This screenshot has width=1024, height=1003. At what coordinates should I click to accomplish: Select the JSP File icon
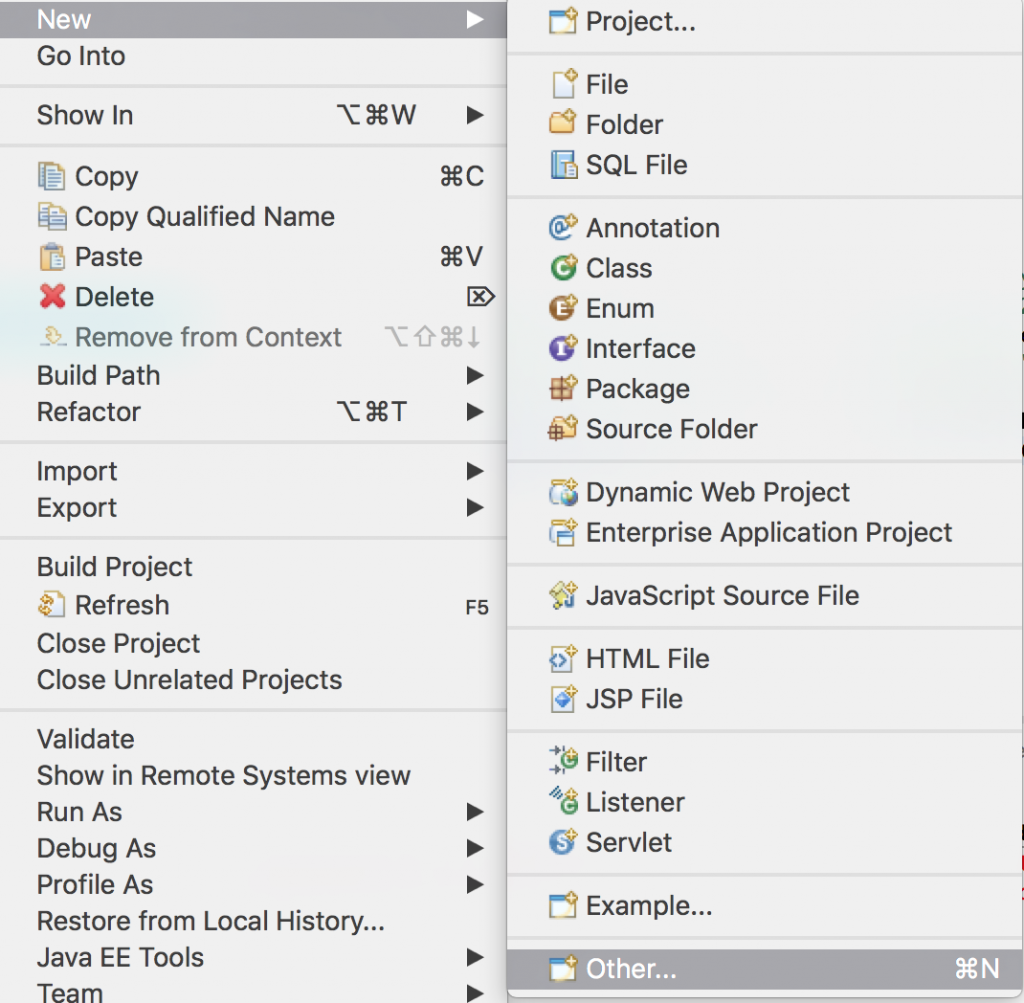click(562, 699)
